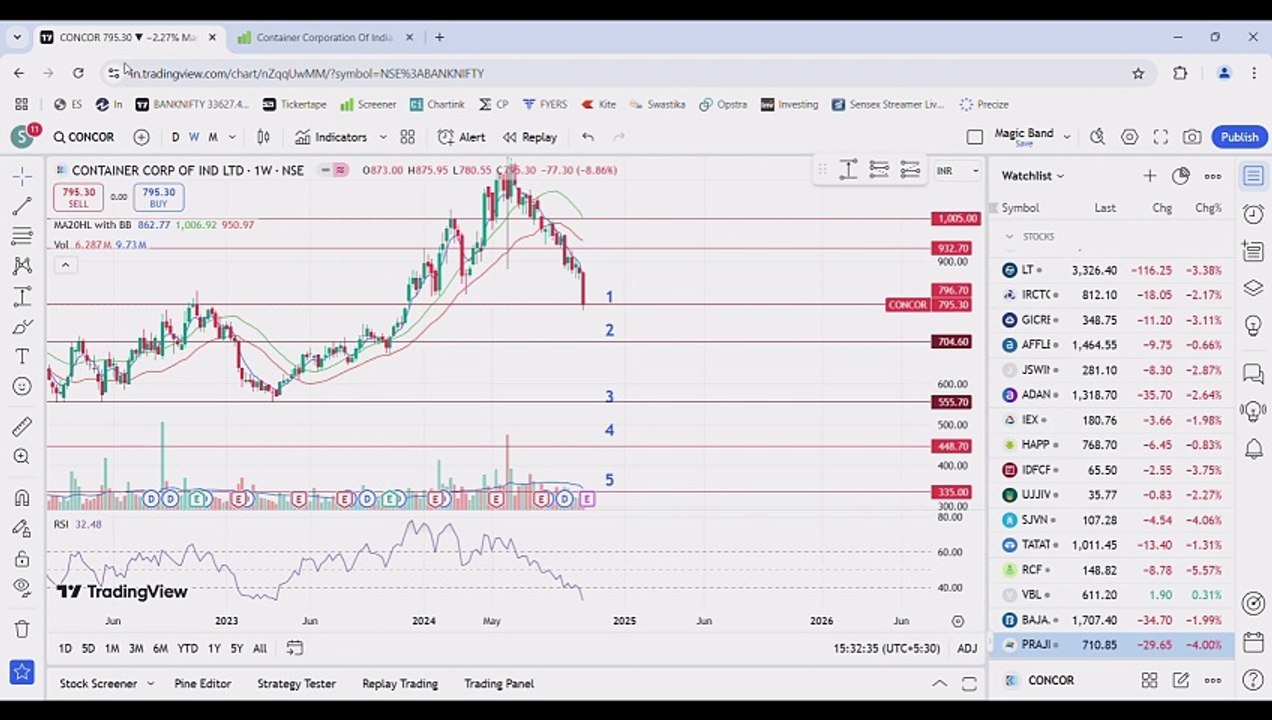
Task: Open timeframe interval dropdown arrow
Action: [x=232, y=137]
